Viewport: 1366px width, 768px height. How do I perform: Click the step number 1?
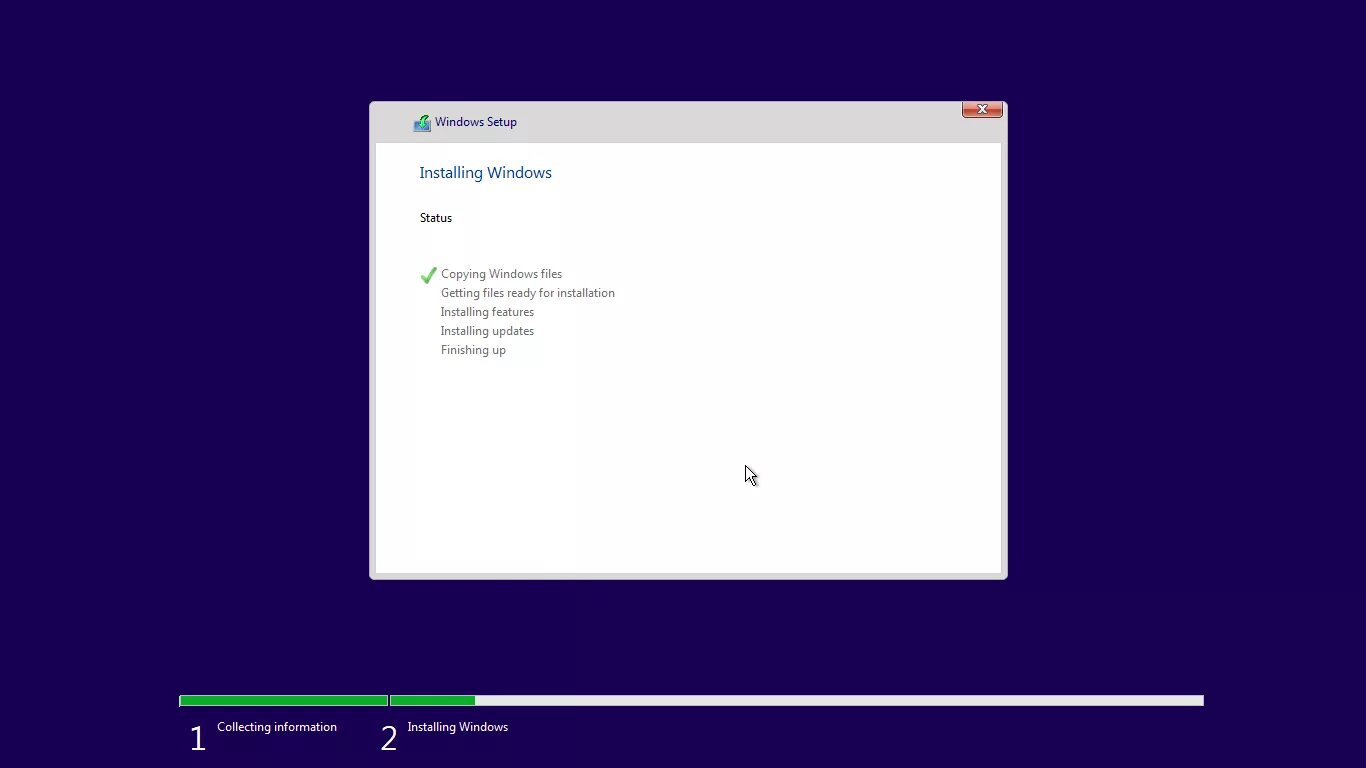(198, 739)
